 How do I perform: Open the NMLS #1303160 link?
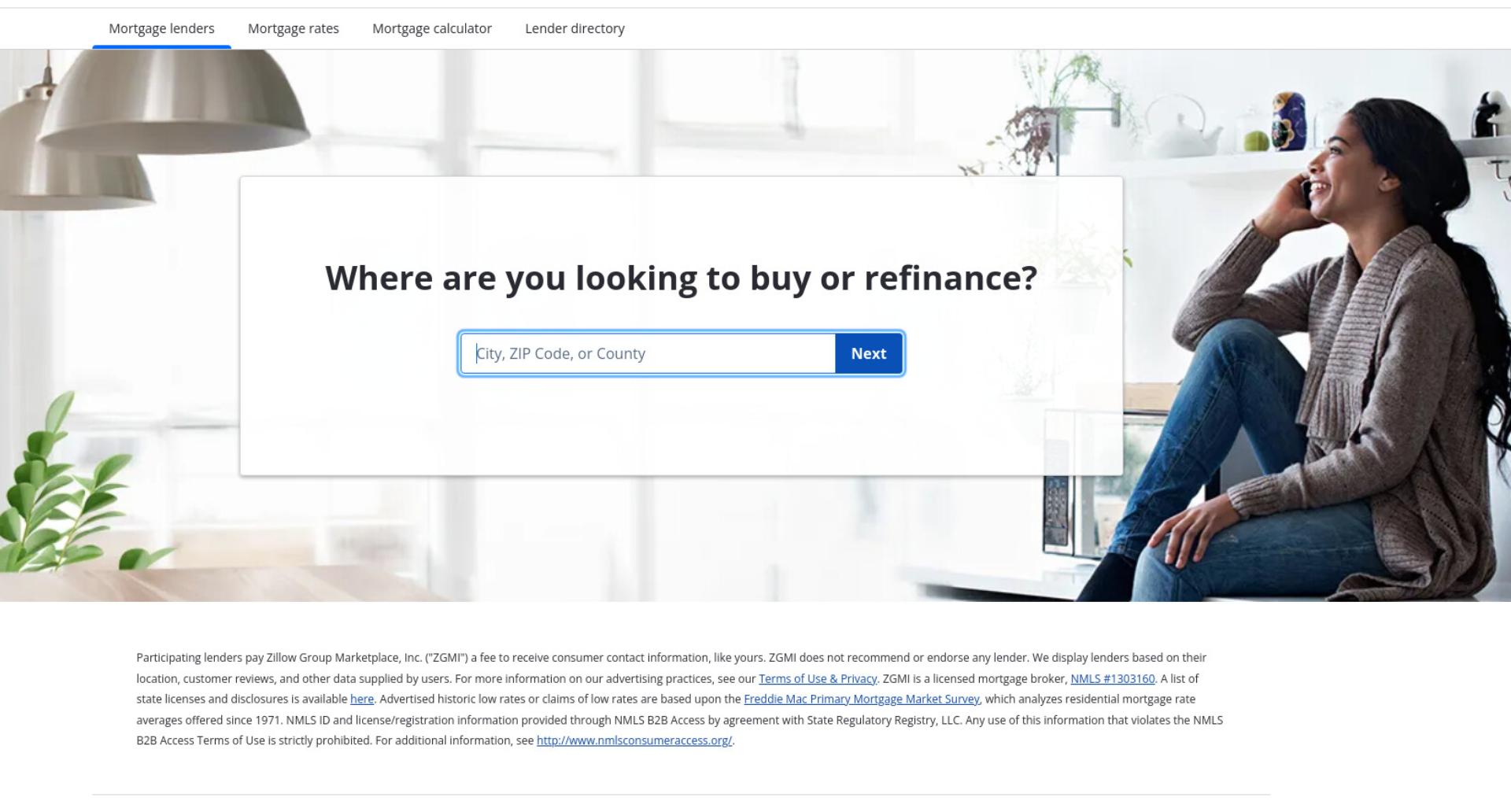point(1112,679)
